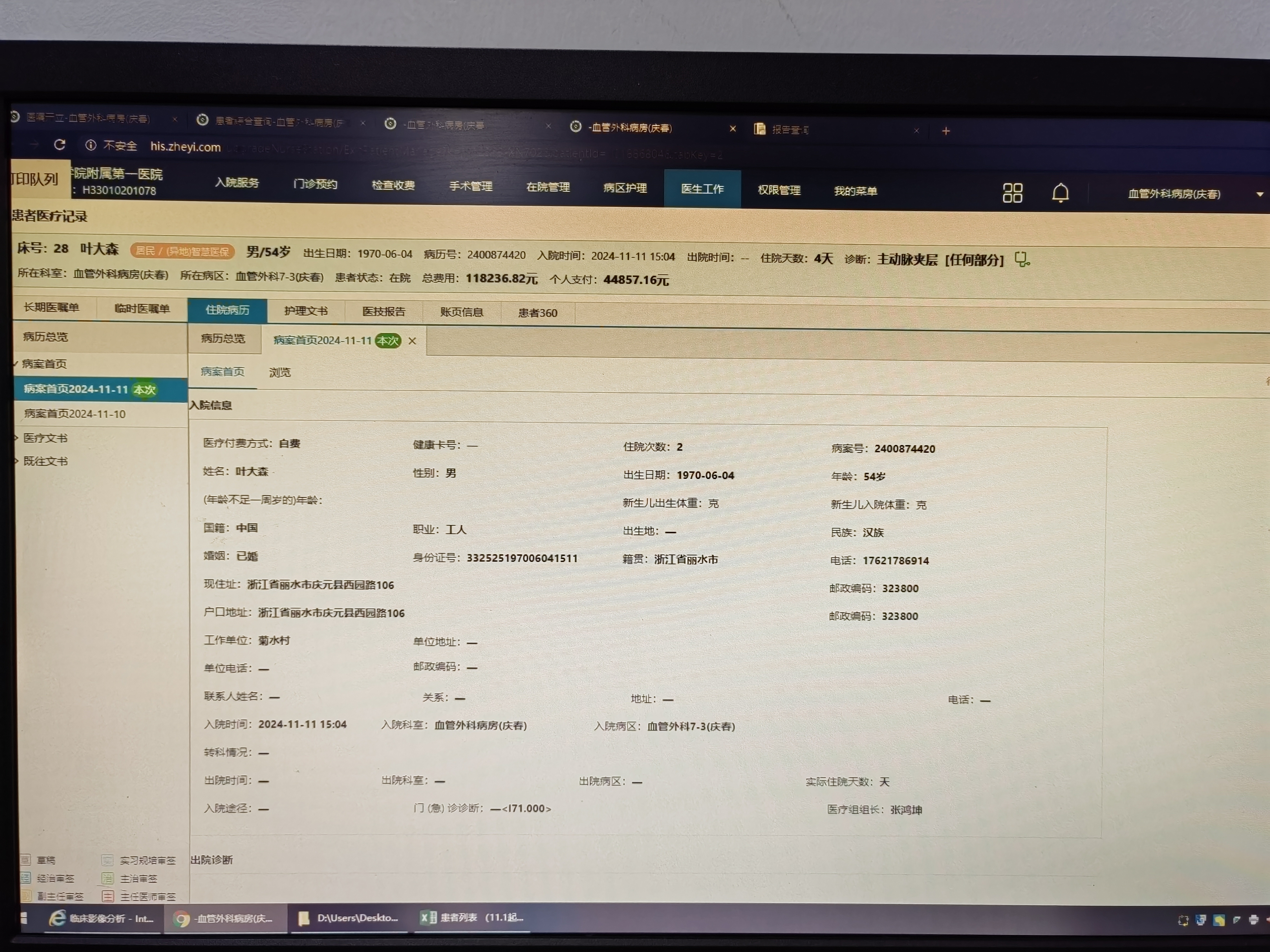Switch to 患者360 tab
This screenshot has height=952, width=1270.
[x=538, y=313]
